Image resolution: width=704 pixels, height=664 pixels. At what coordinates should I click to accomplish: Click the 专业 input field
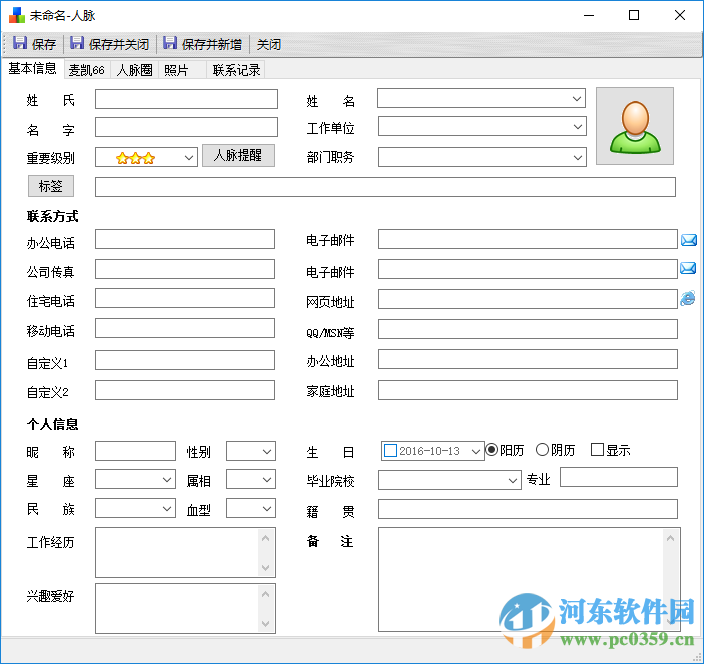point(619,477)
